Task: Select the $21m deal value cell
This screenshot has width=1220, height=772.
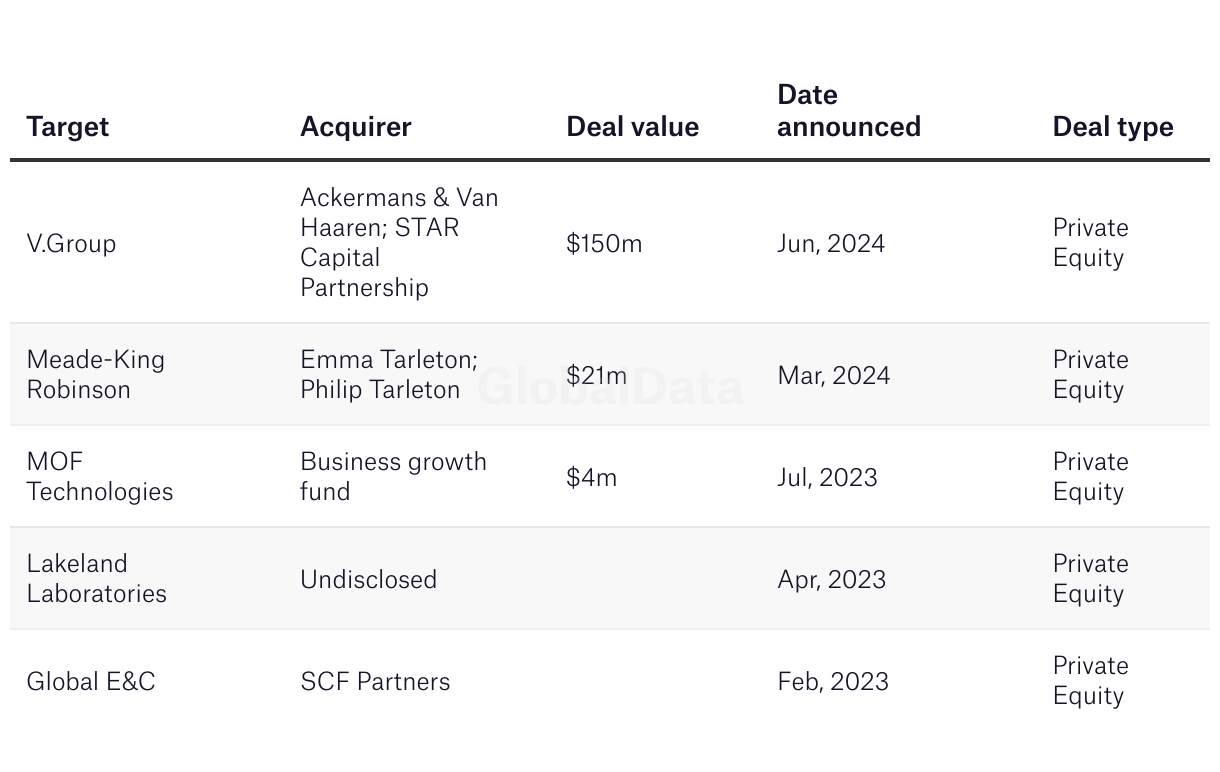Action: point(596,375)
